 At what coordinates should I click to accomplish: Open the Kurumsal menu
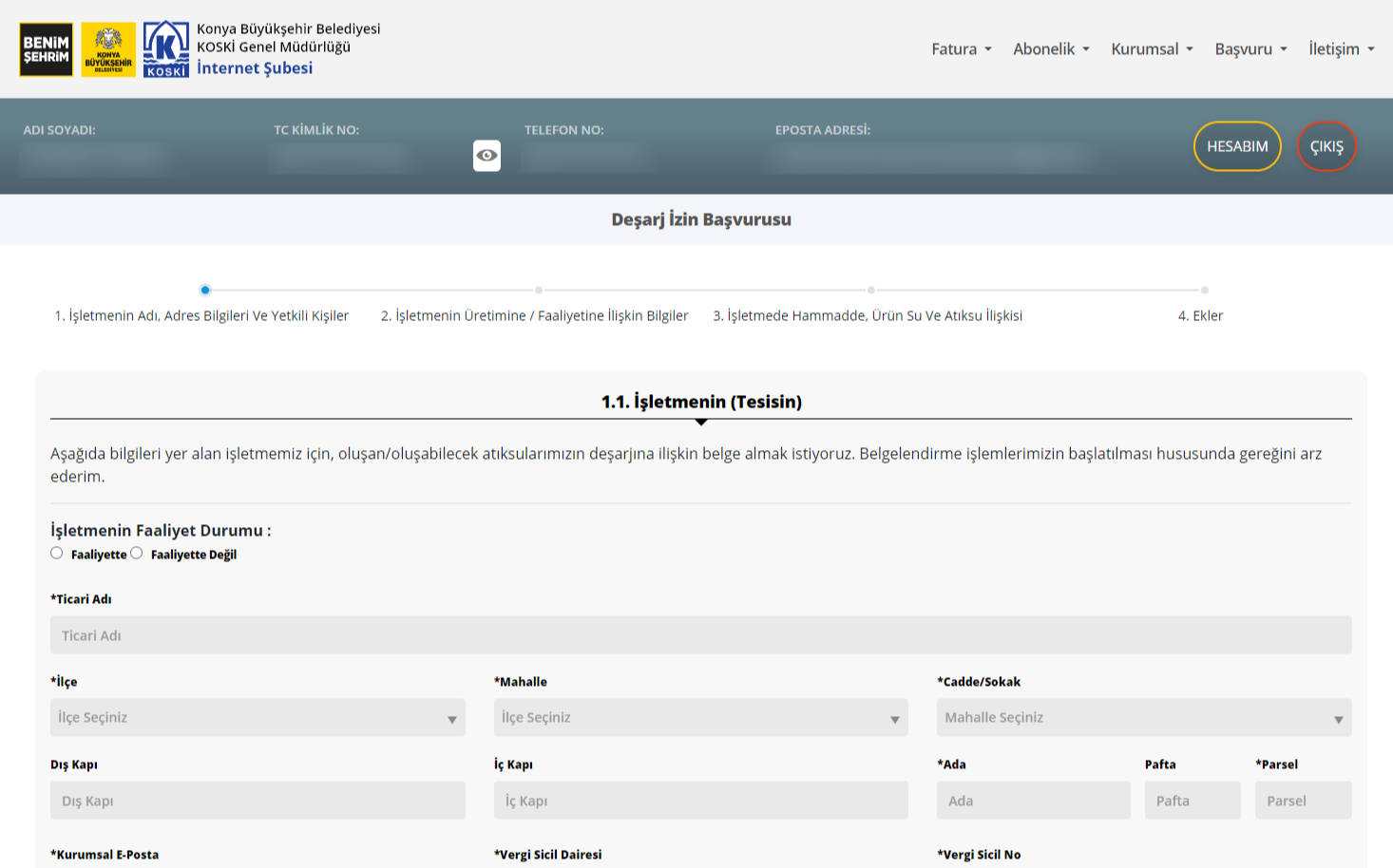coord(1152,49)
